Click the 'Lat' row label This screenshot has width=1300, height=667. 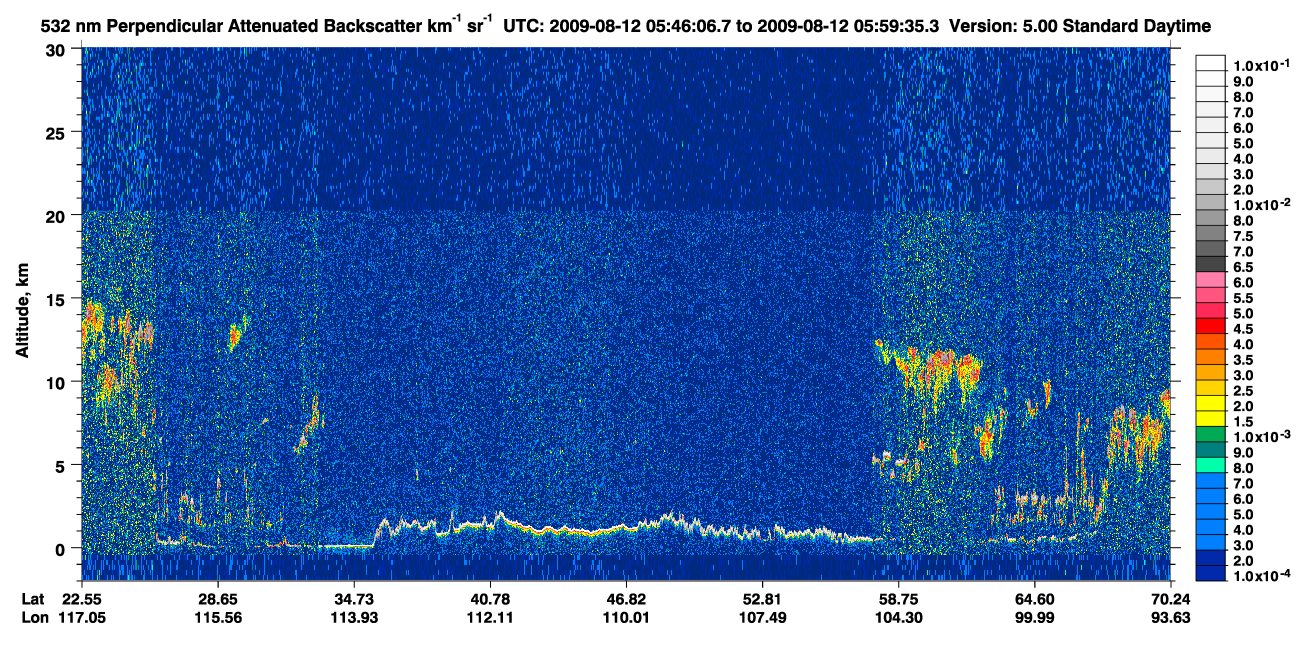[33, 599]
